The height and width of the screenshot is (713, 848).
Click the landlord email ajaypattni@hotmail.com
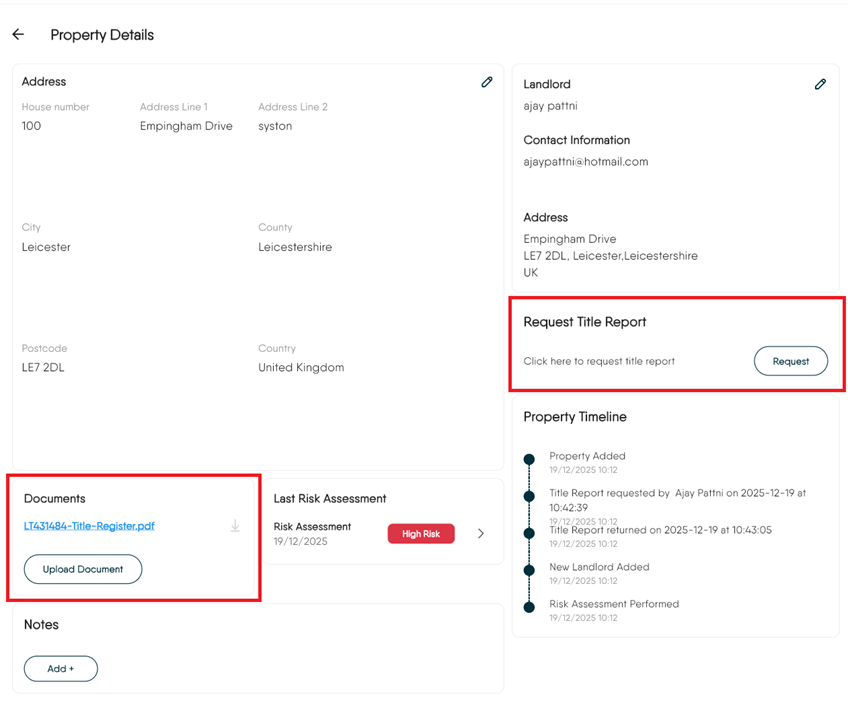[x=586, y=162]
